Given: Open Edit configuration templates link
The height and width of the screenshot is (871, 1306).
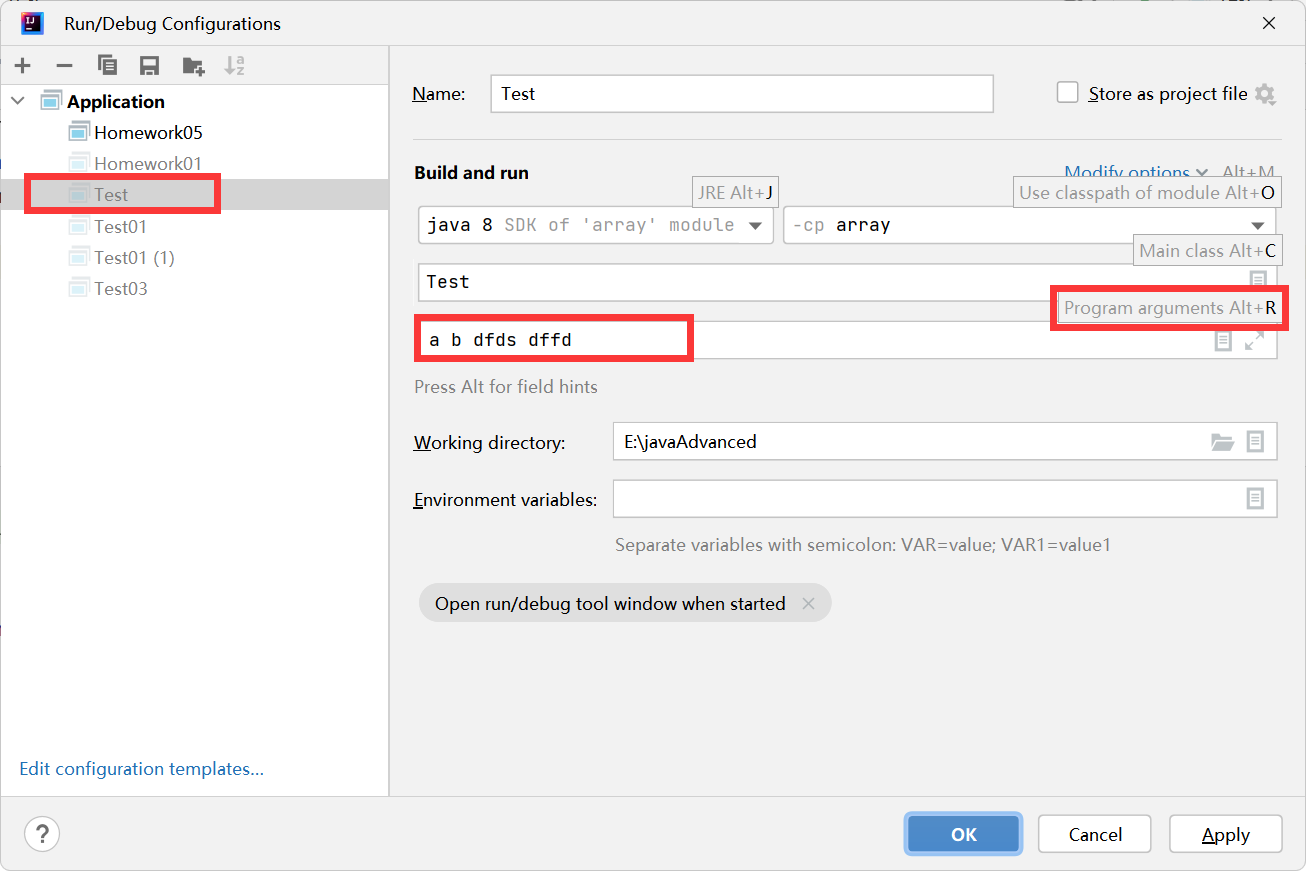Looking at the screenshot, I should pos(142,769).
